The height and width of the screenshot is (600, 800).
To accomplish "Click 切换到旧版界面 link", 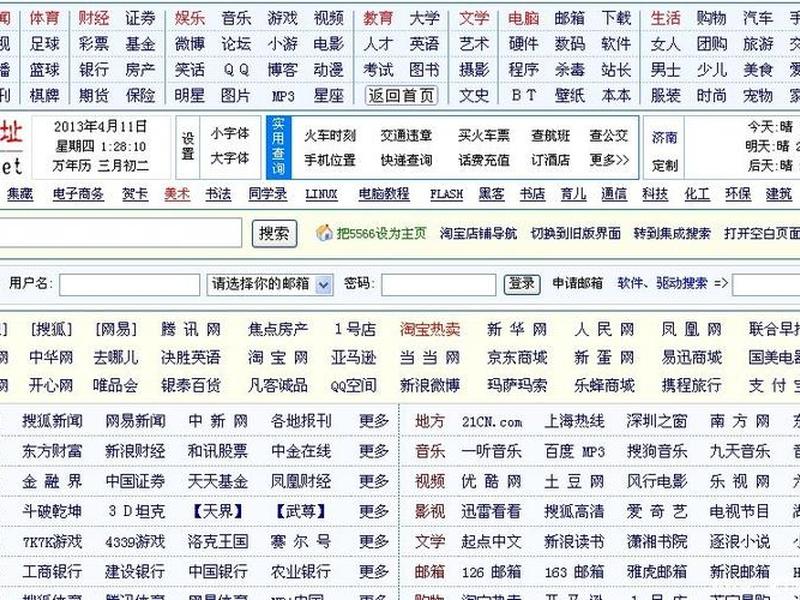I will pyautogui.click(x=576, y=234).
